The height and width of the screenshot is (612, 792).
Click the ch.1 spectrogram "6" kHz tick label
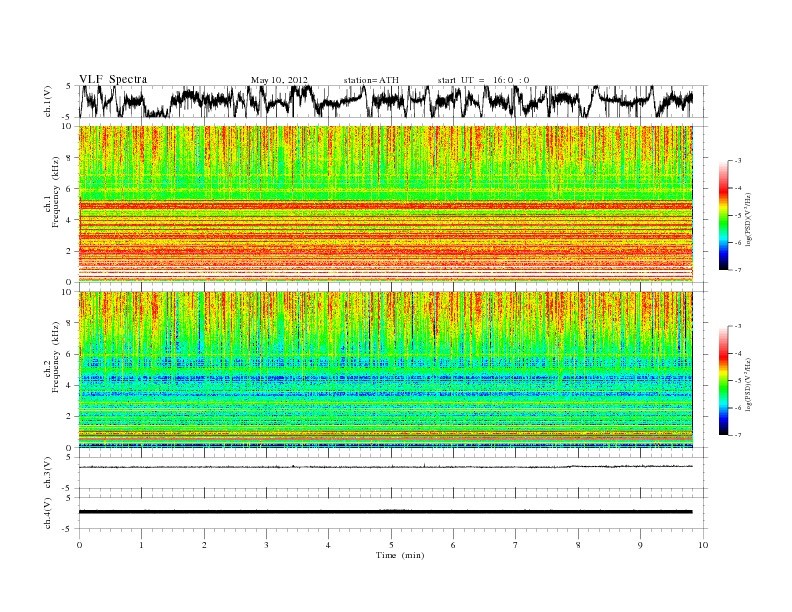click(x=70, y=189)
